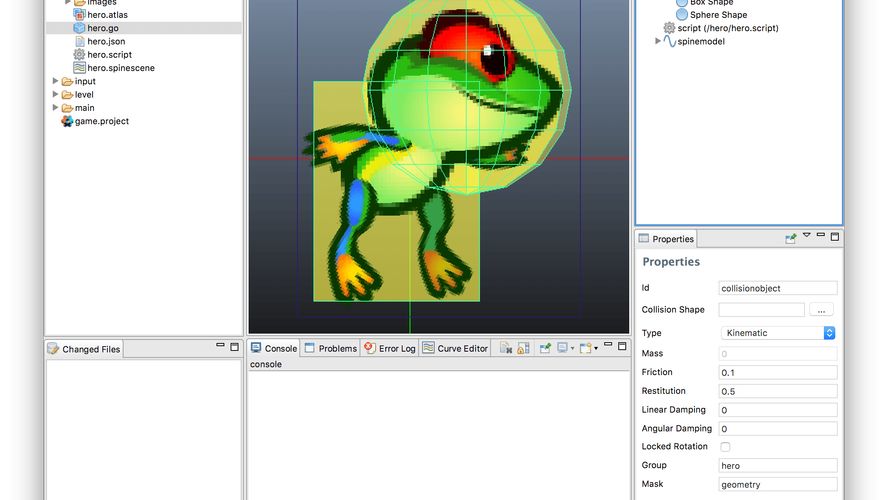Expand the input folder
The width and height of the screenshot is (888, 500).
coord(56,82)
